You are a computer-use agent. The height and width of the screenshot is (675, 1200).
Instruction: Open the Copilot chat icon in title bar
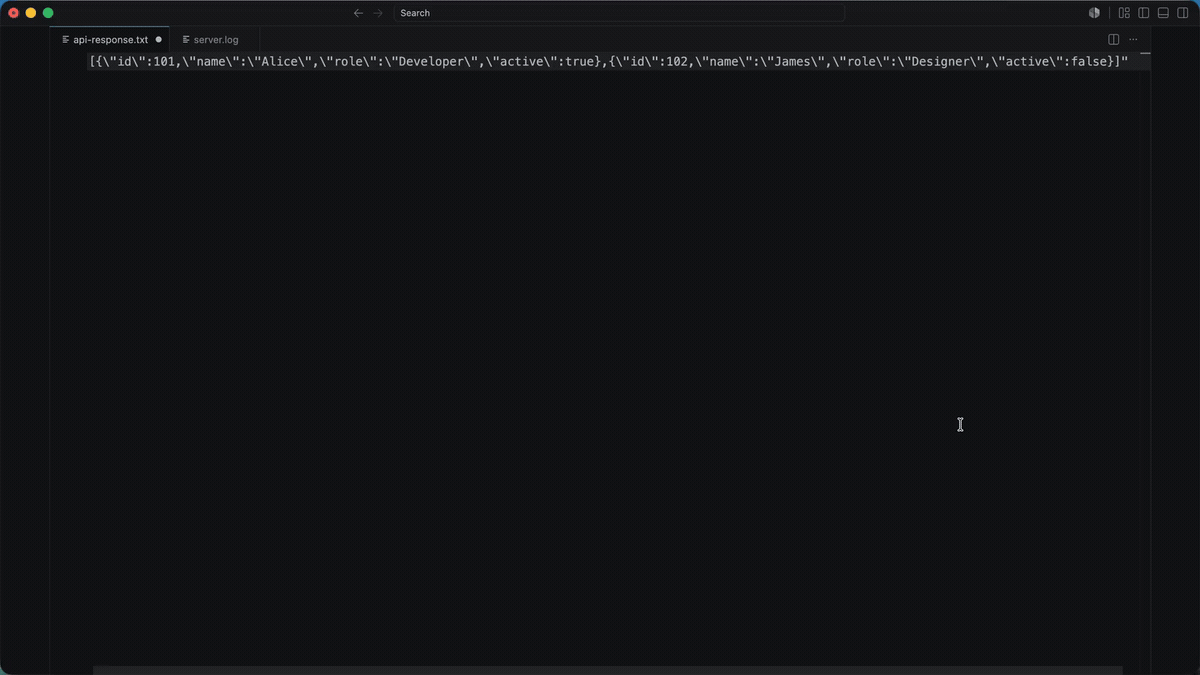point(1094,13)
